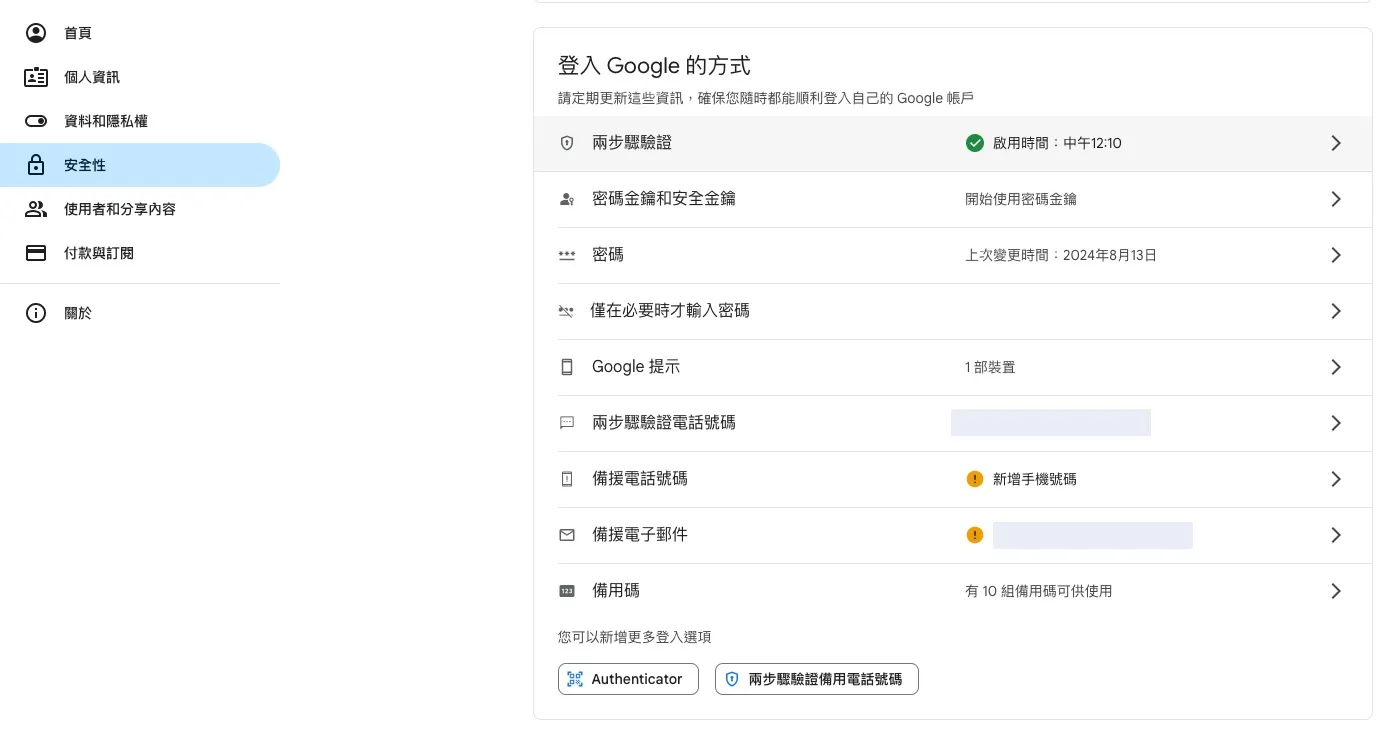
Task: Add the Authenticator sign-in option
Action: pyautogui.click(x=628, y=679)
